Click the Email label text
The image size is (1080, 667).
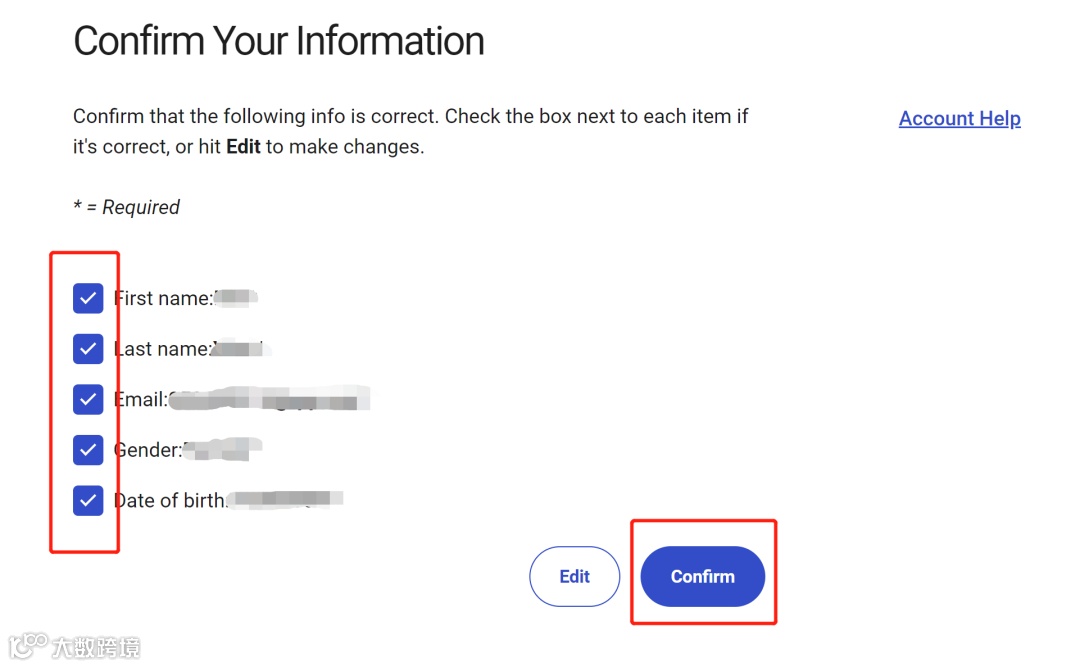click(141, 400)
